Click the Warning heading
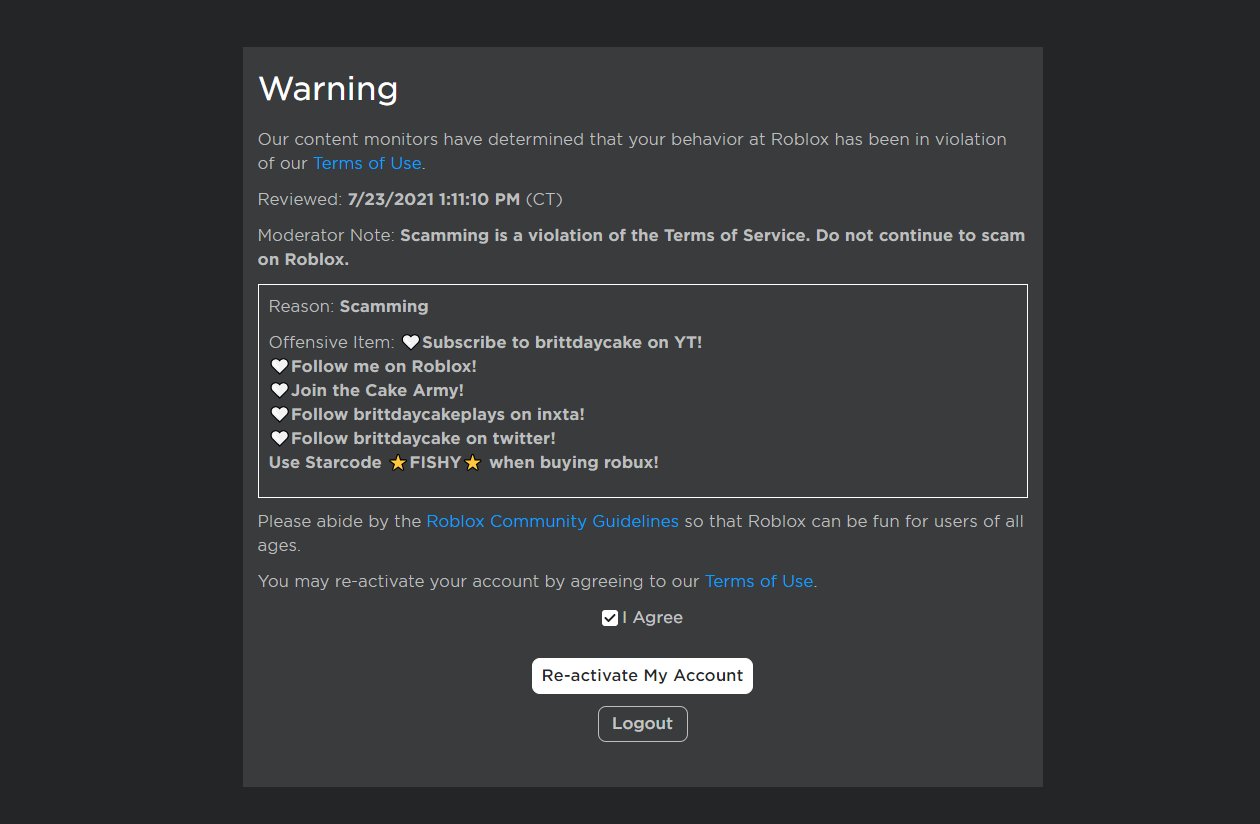The image size is (1260, 824). (328, 89)
